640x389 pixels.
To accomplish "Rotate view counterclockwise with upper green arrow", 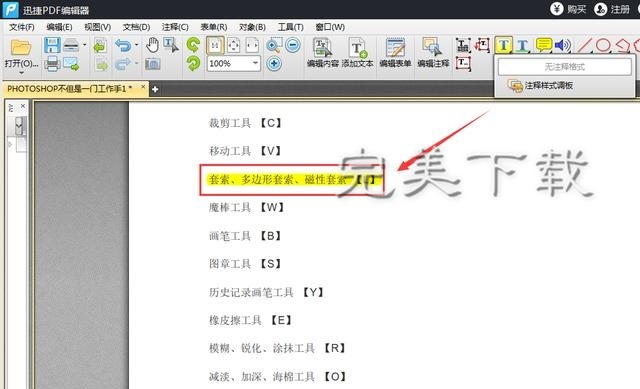I will coord(193,44).
